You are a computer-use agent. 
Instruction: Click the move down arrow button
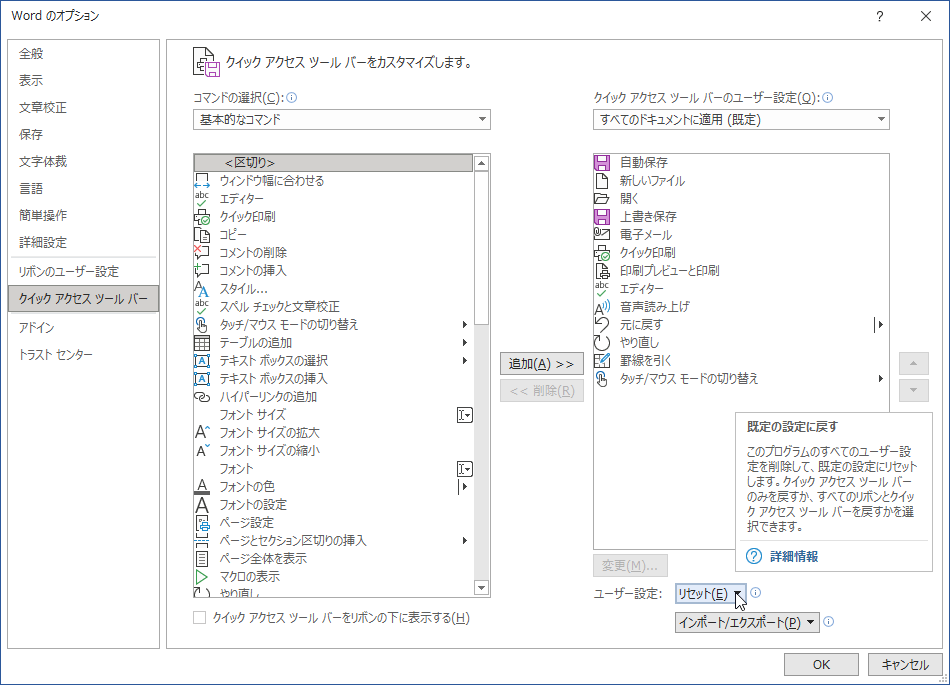pyautogui.click(x=914, y=391)
